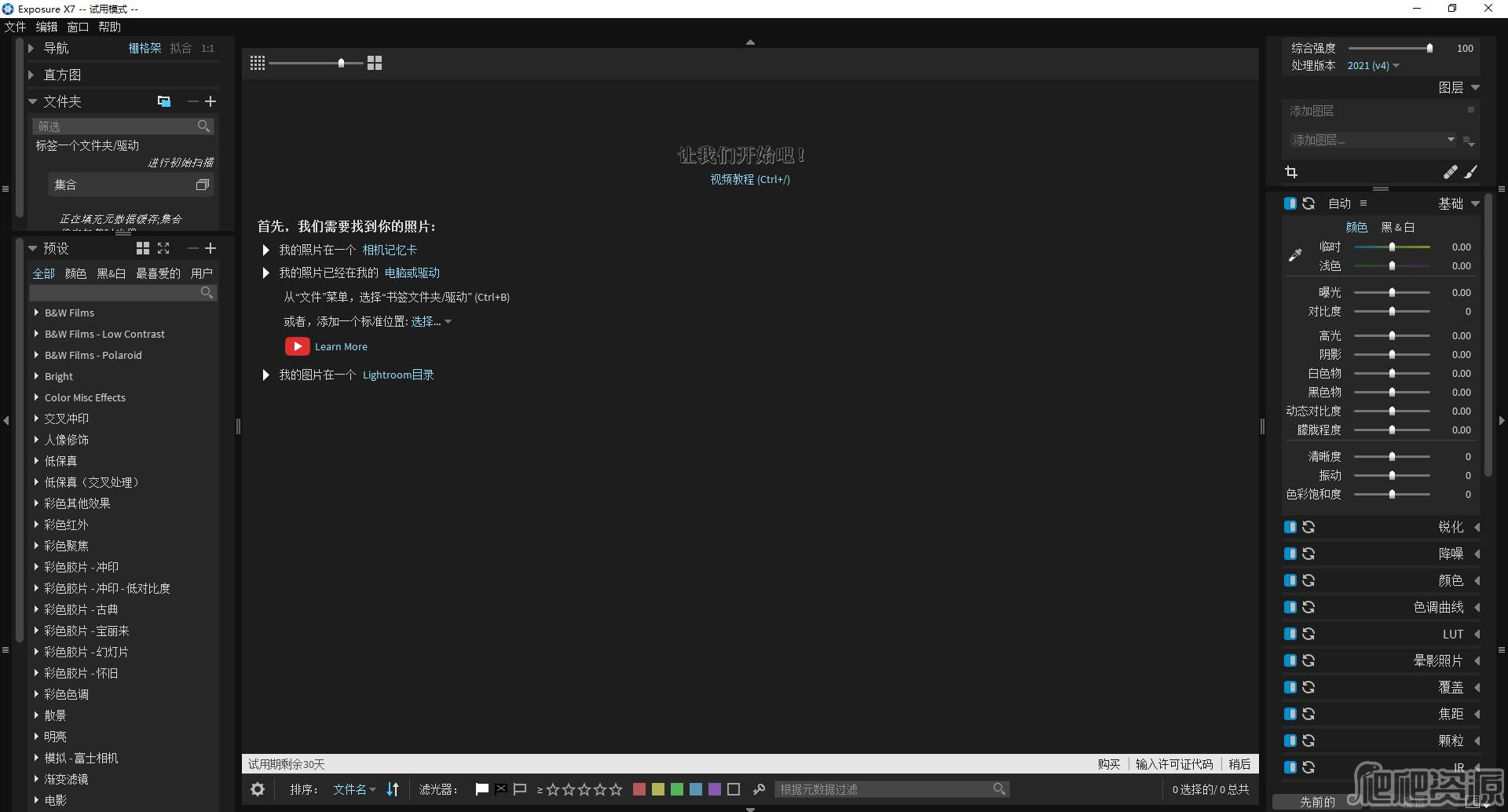Viewport: 1508px width, 812px height.
Task: Reset the 降噪 panel settings
Action: coord(1309,554)
